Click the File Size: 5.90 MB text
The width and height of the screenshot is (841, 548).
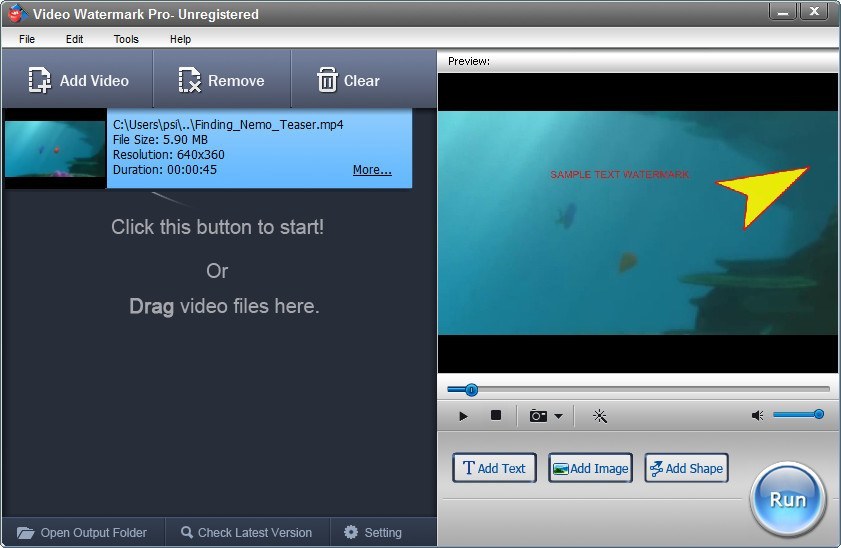click(x=160, y=139)
